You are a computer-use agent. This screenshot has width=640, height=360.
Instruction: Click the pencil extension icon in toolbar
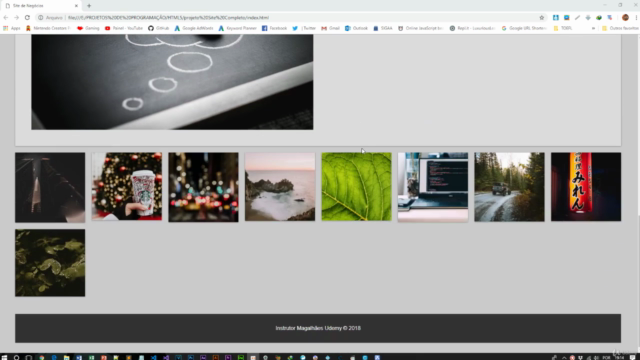577,18
